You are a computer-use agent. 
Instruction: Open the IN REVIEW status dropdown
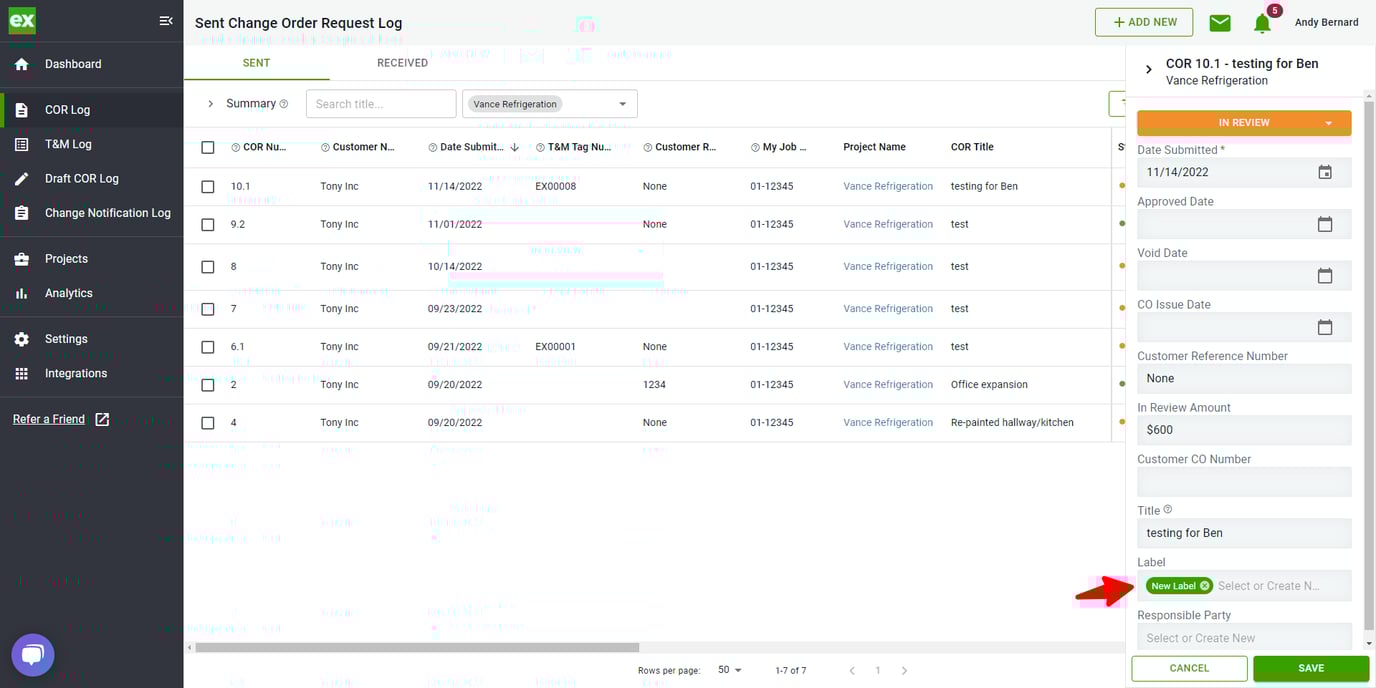click(1328, 123)
